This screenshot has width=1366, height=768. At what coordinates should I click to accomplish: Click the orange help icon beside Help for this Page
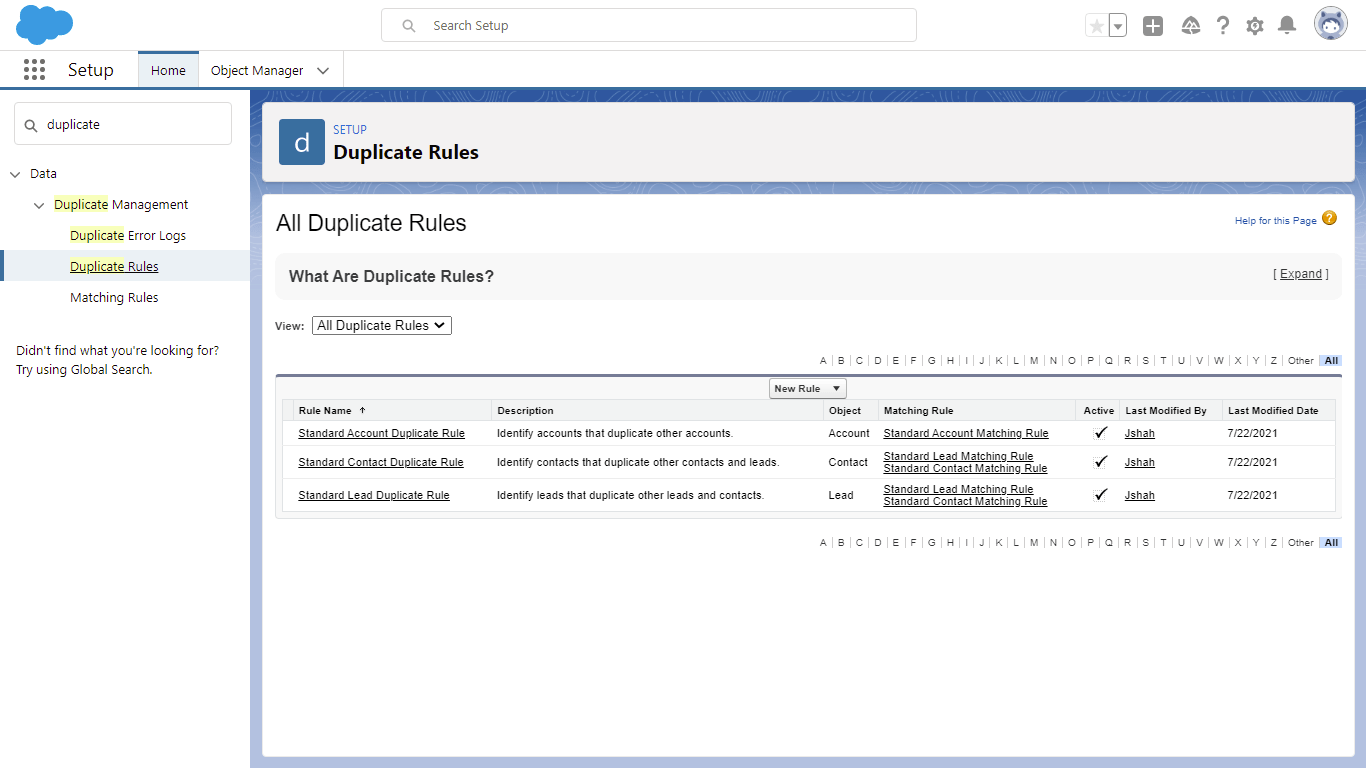1329,218
